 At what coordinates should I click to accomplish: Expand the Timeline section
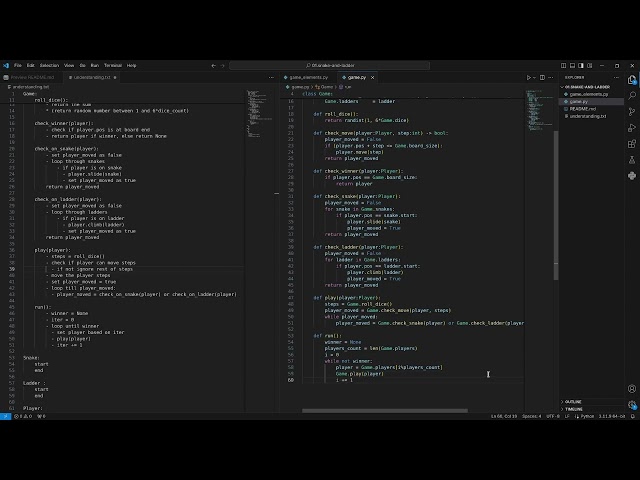coord(591,409)
